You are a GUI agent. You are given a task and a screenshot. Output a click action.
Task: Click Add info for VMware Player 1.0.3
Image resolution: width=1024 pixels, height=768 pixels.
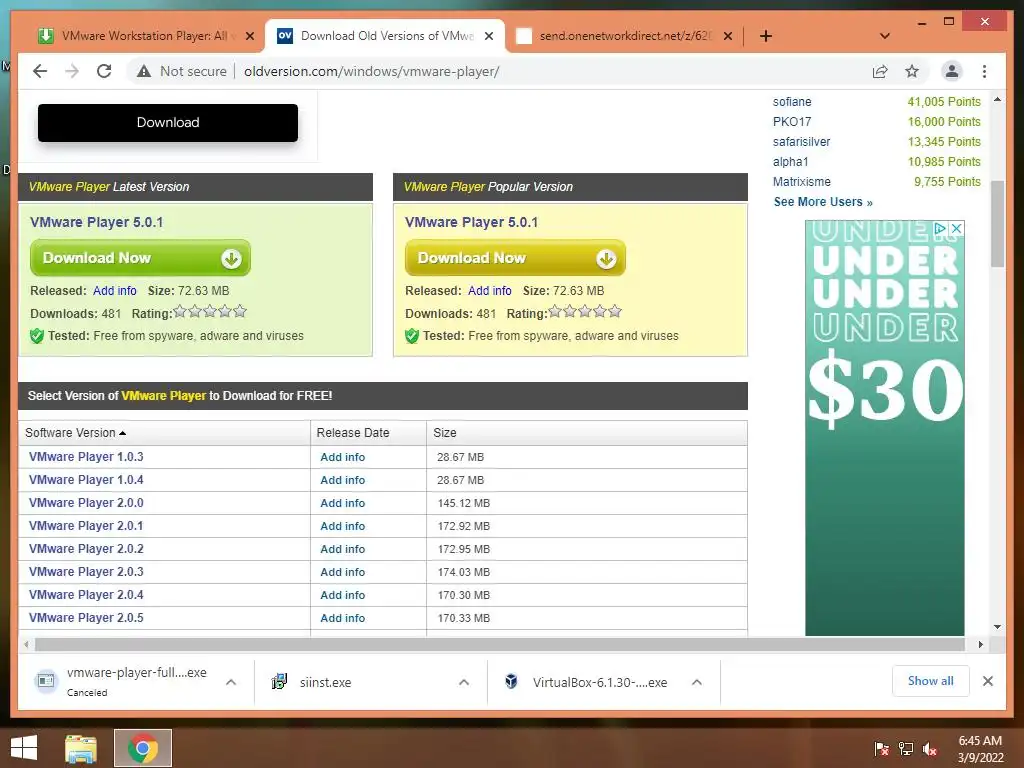click(x=342, y=457)
